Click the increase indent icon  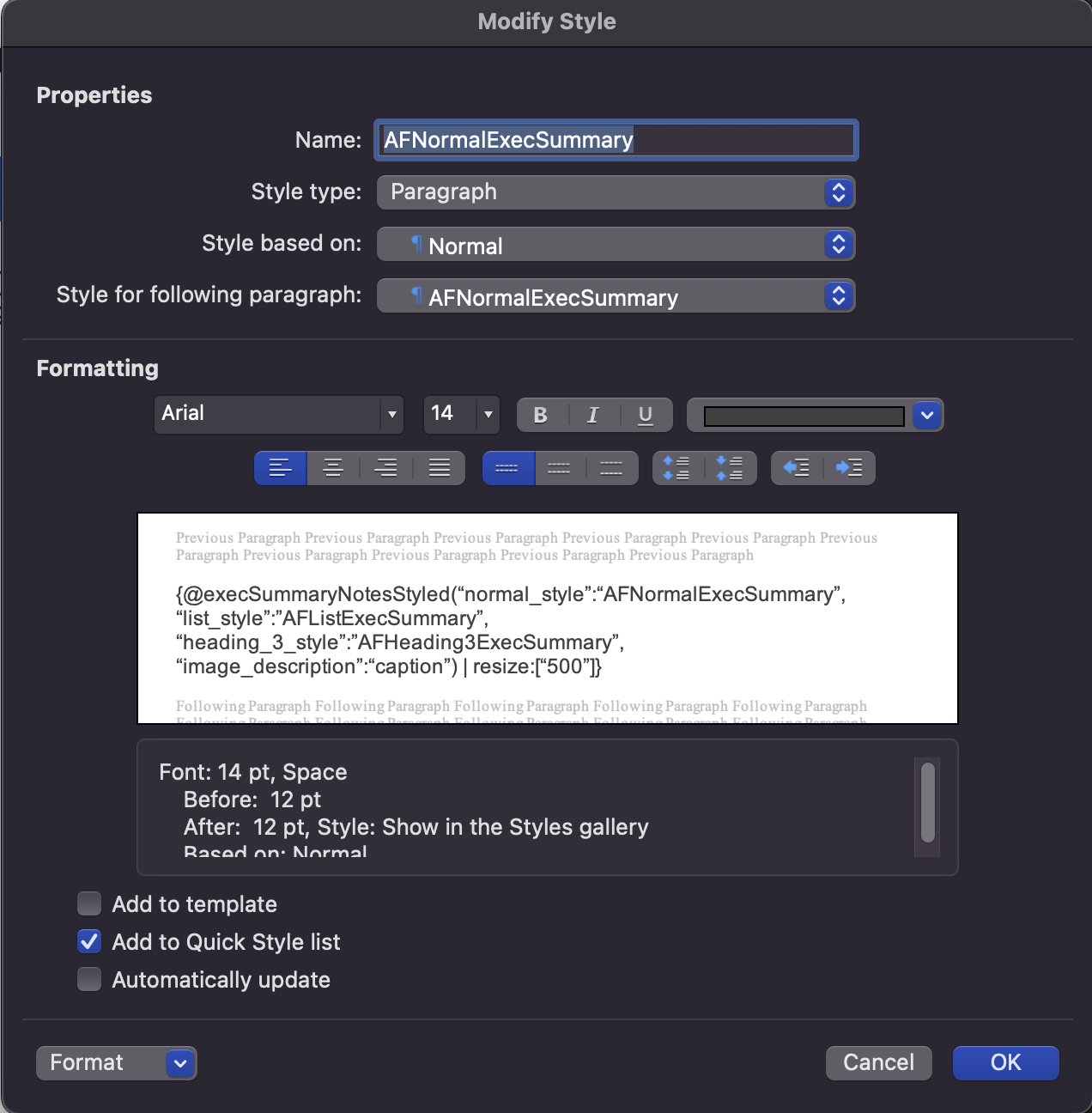(849, 468)
